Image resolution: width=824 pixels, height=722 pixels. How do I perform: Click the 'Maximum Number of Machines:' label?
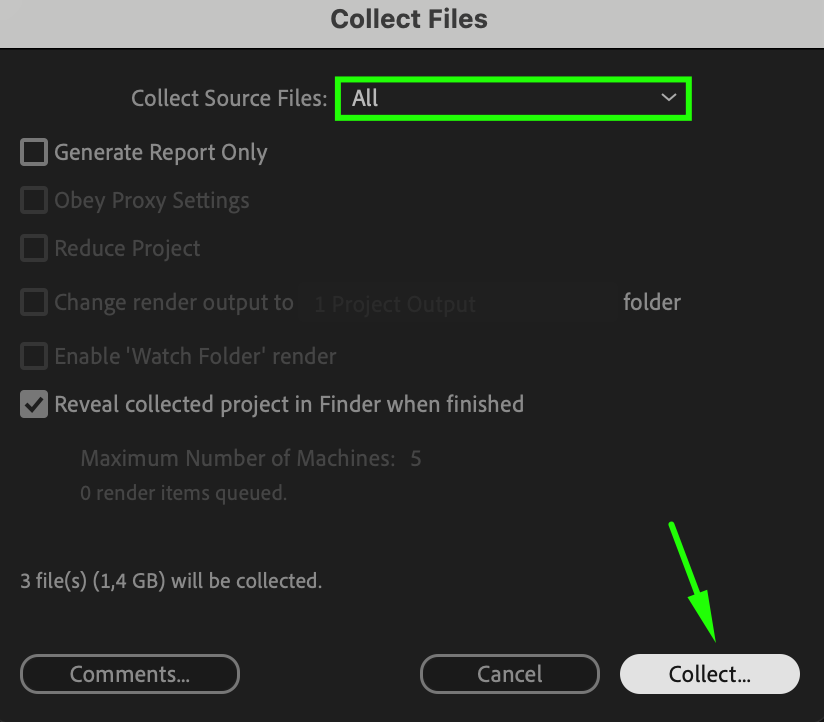click(x=237, y=459)
